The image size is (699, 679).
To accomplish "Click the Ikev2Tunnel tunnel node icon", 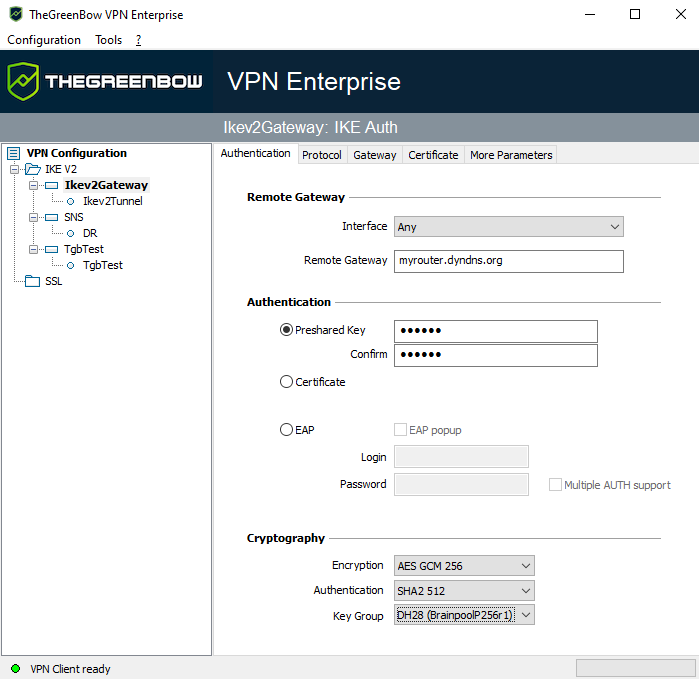I will (71, 201).
